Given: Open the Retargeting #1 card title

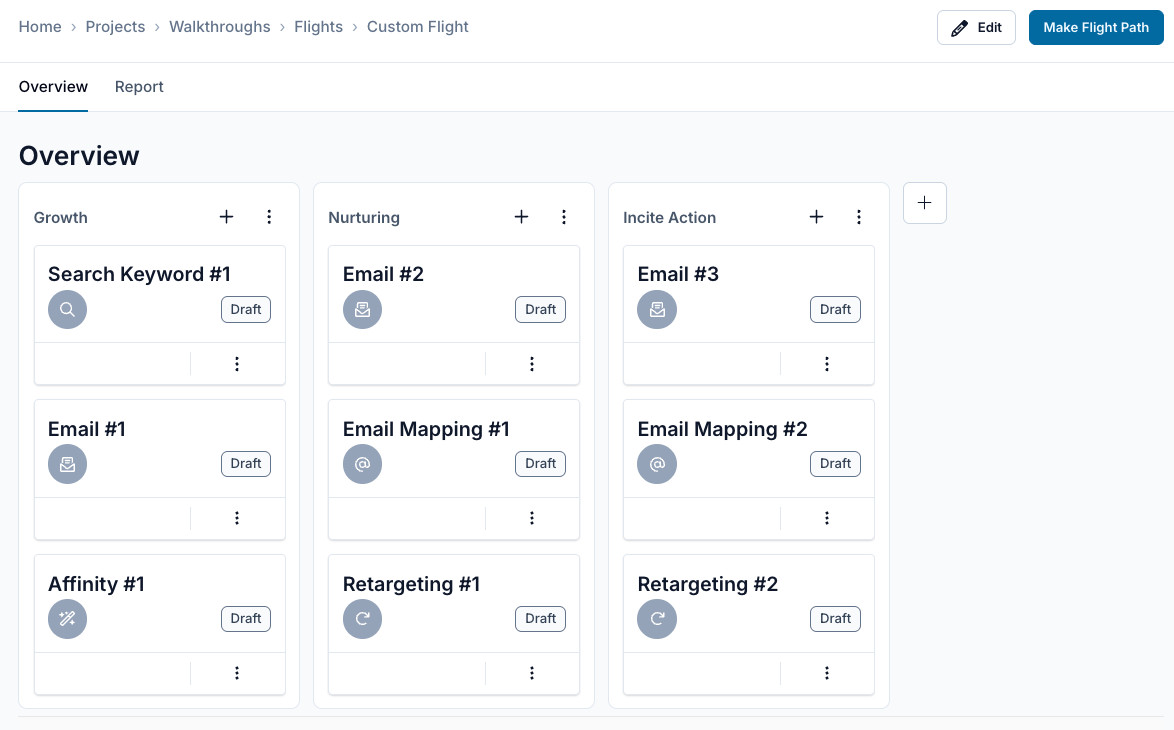Looking at the screenshot, I should tap(411, 584).
